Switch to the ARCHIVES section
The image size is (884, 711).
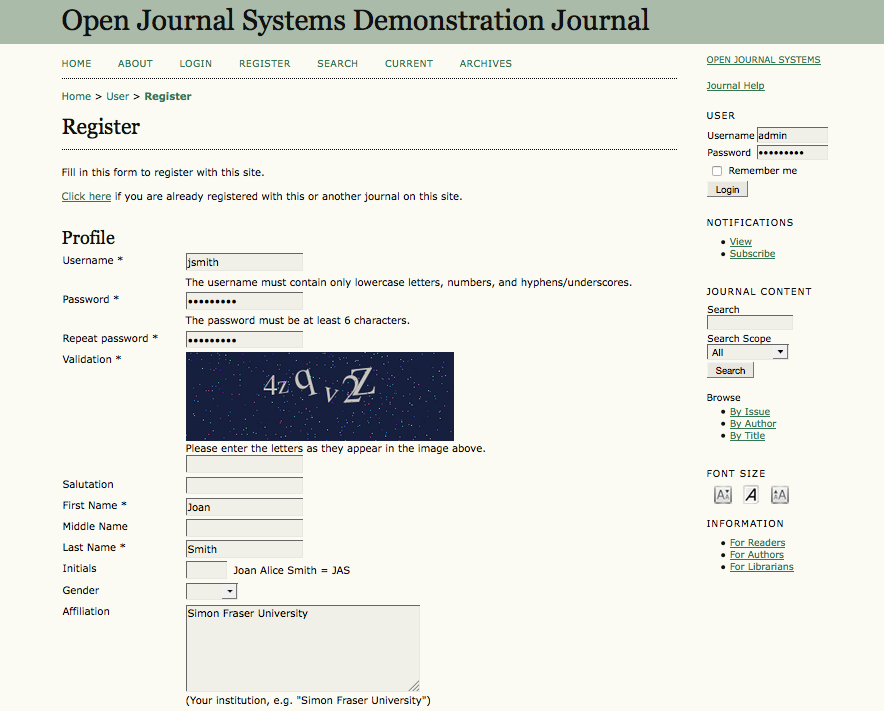point(485,63)
